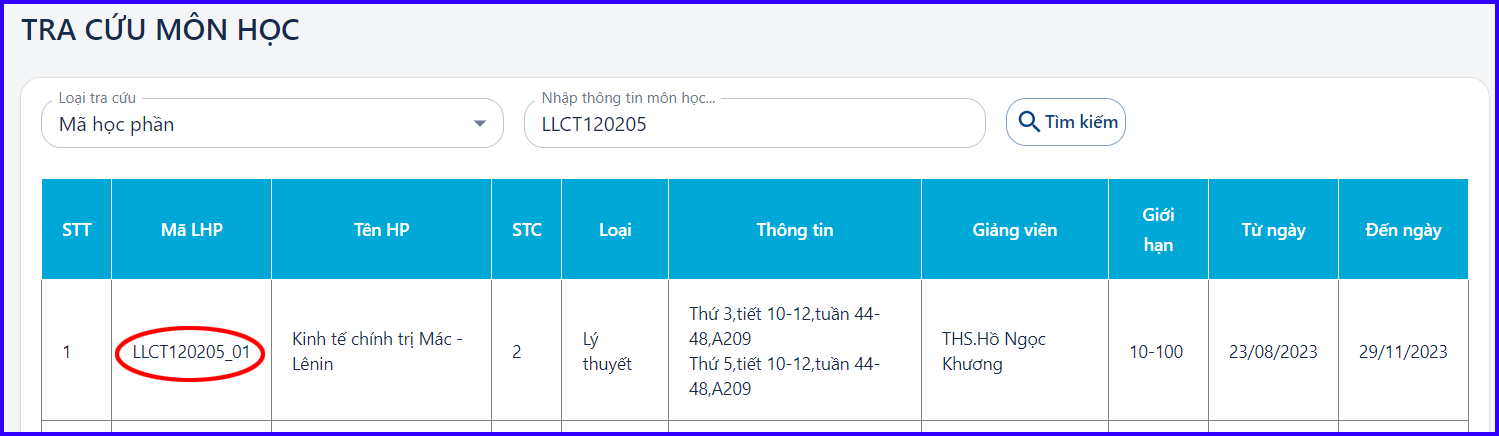Image resolution: width=1499 pixels, height=436 pixels.
Task: Click the Giới hạn column header
Action: coord(1159,230)
